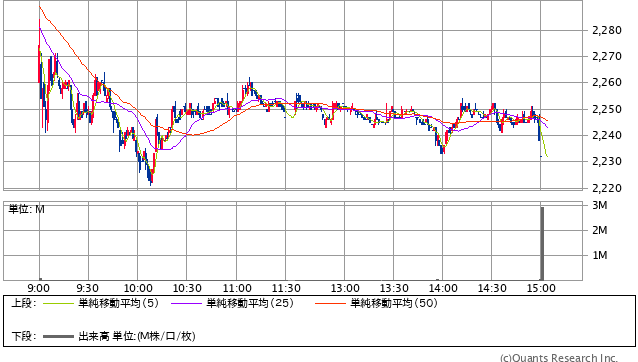Click the 15:00 time axis label

[x=541, y=288]
